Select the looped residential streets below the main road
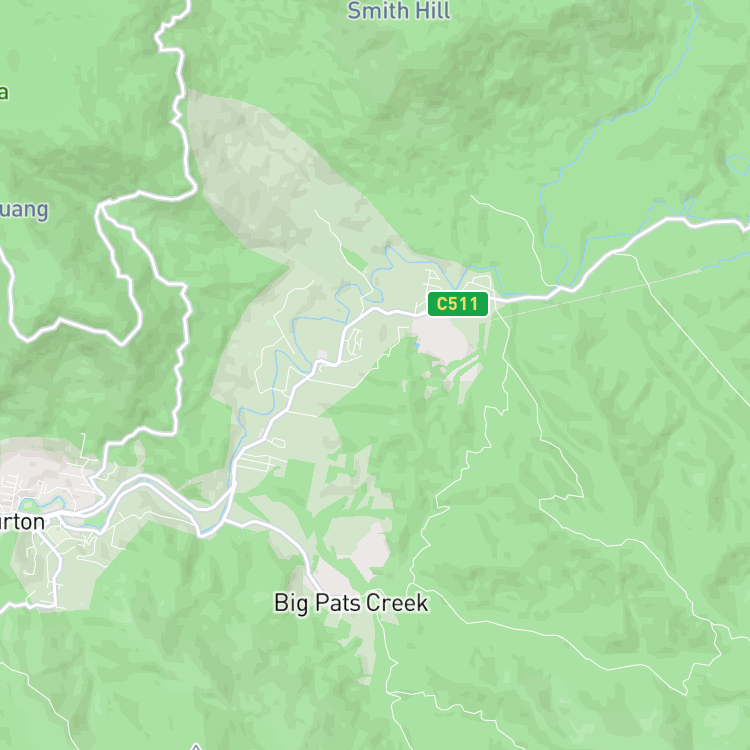The height and width of the screenshot is (750, 750). pyautogui.click(x=355, y=341)
